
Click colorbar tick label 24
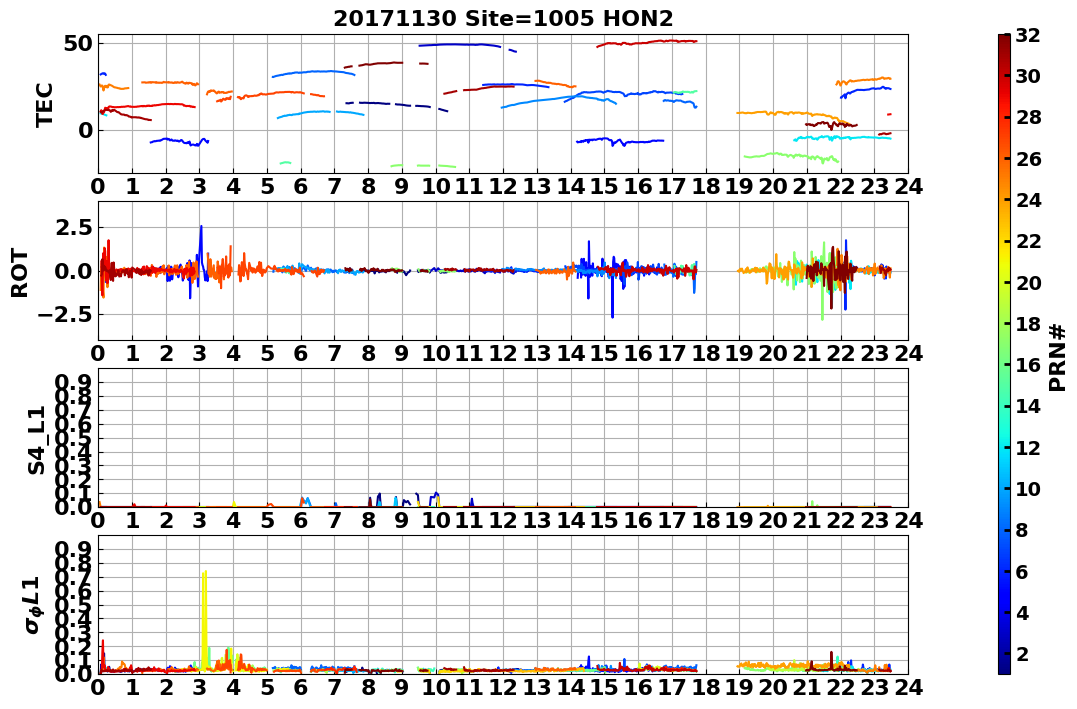coord(1028,200)
